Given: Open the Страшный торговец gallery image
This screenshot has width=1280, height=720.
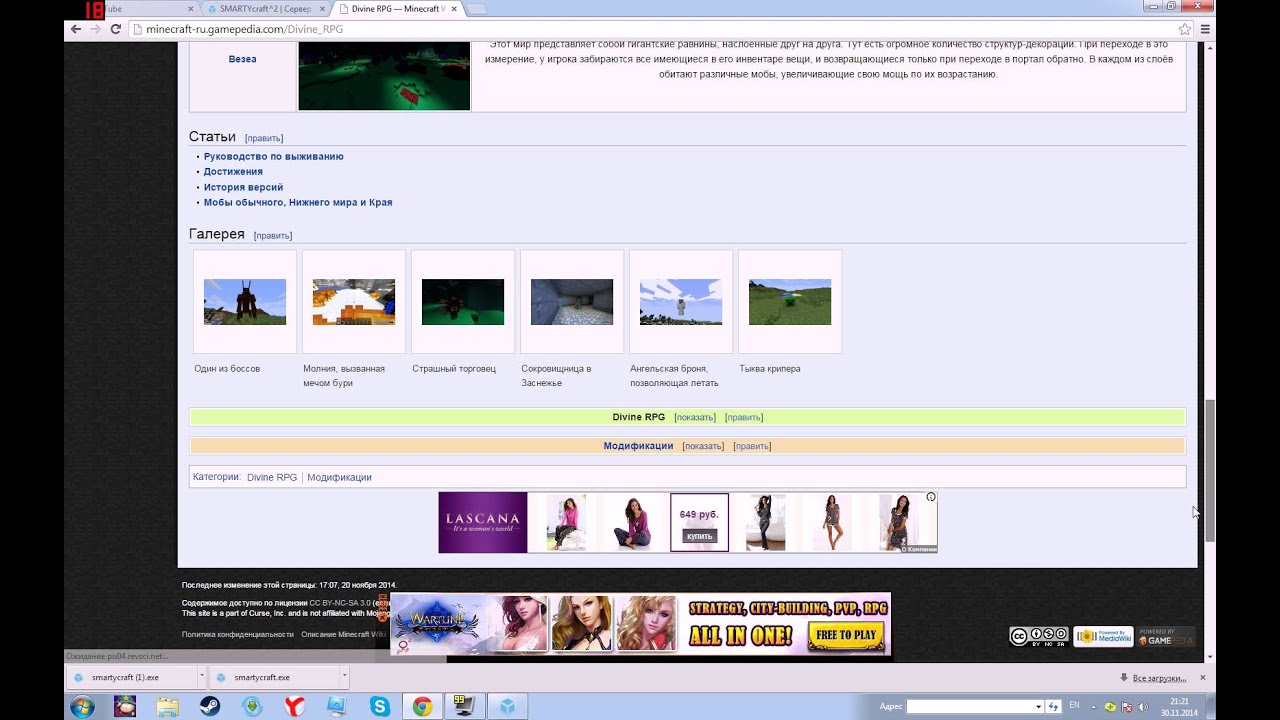Looking at the screenshot, I should pyautogui.click(x=463, y=302).
